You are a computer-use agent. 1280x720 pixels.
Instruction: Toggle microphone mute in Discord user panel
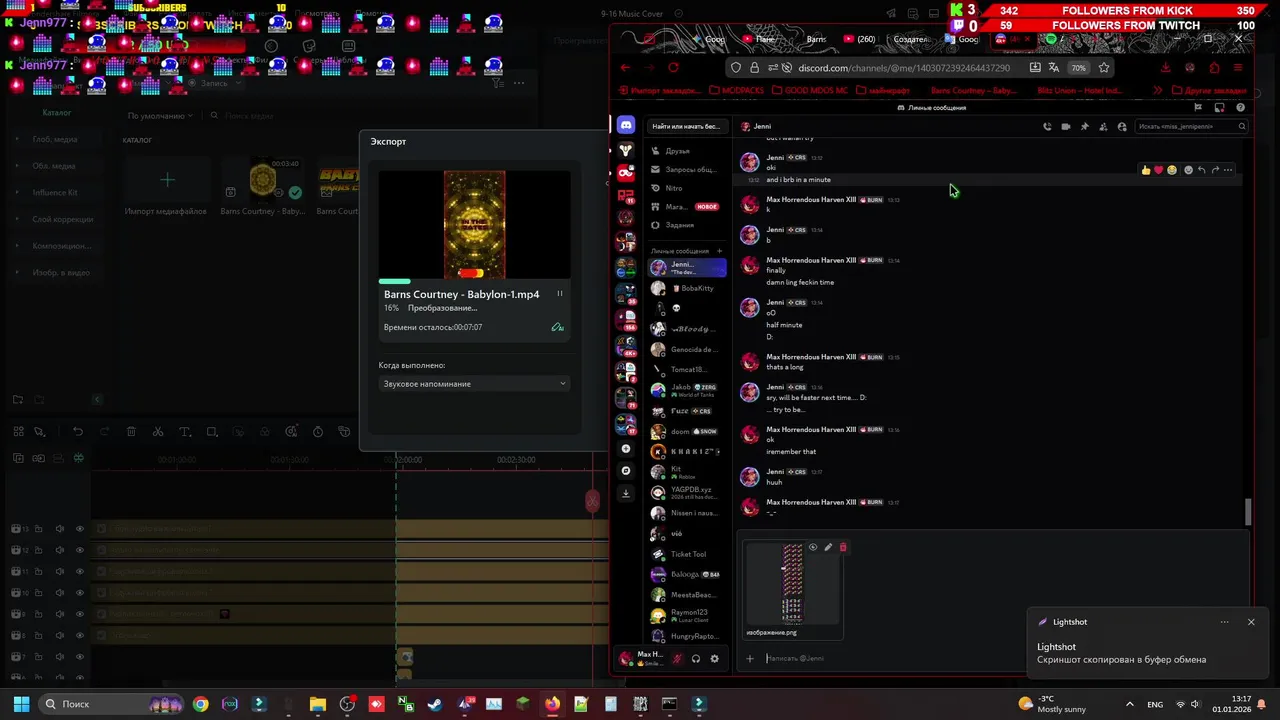pyautogui.click(x=677, y=658)
